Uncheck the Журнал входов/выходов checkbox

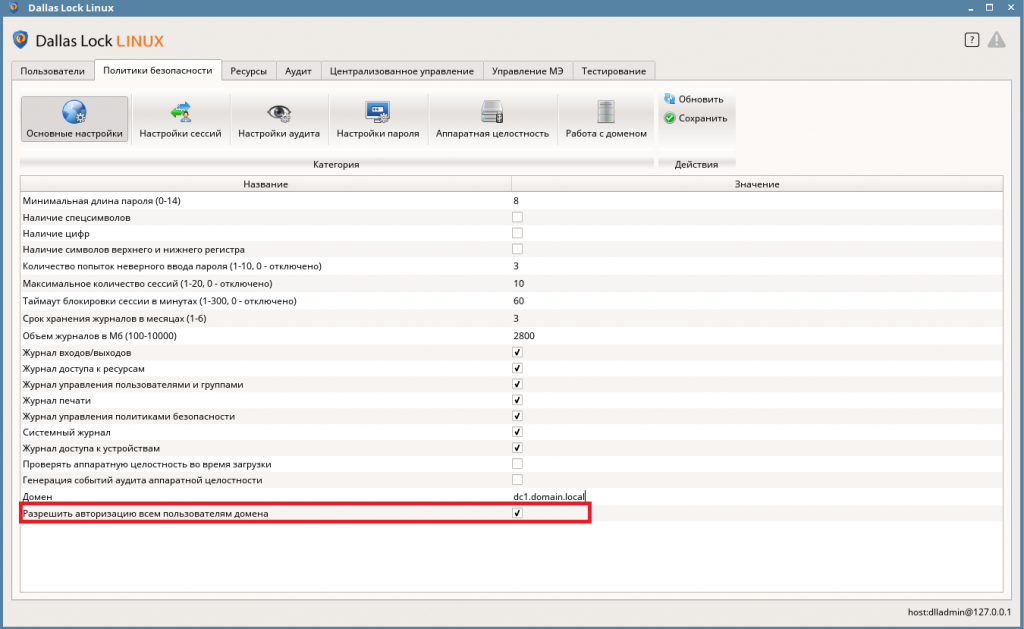517,352
